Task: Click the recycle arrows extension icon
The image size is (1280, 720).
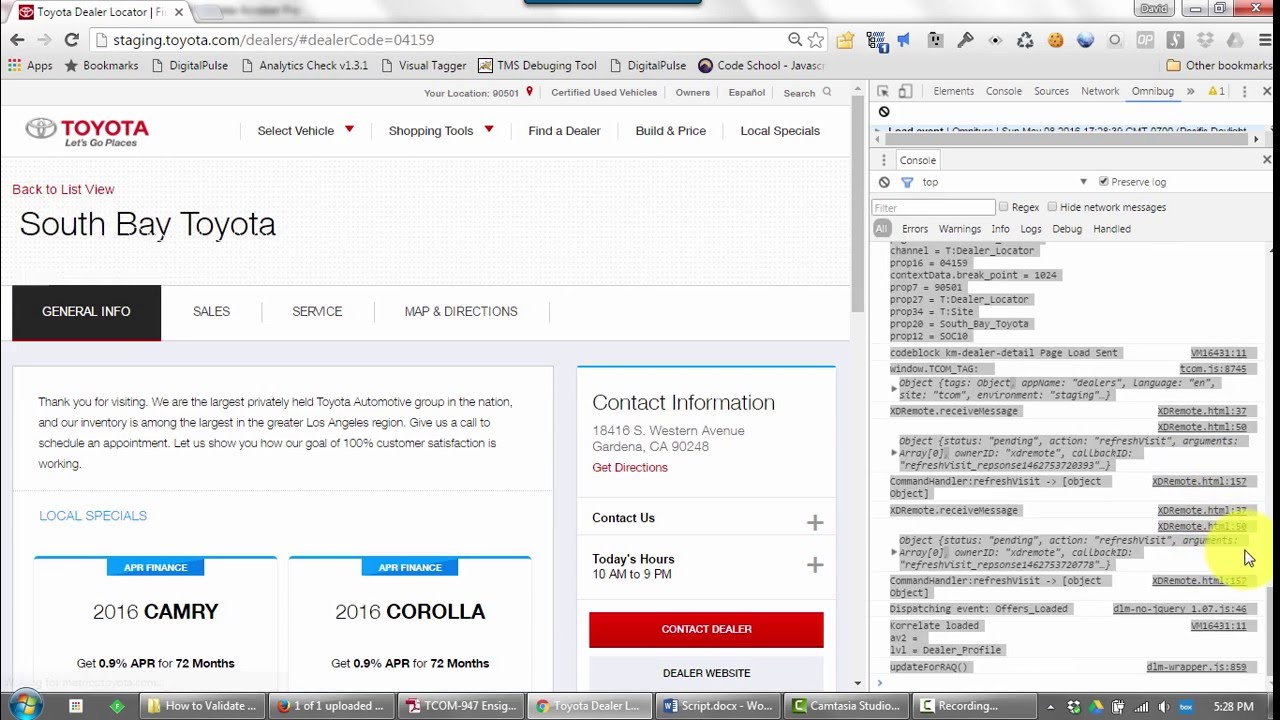Action: (1025, 40)
